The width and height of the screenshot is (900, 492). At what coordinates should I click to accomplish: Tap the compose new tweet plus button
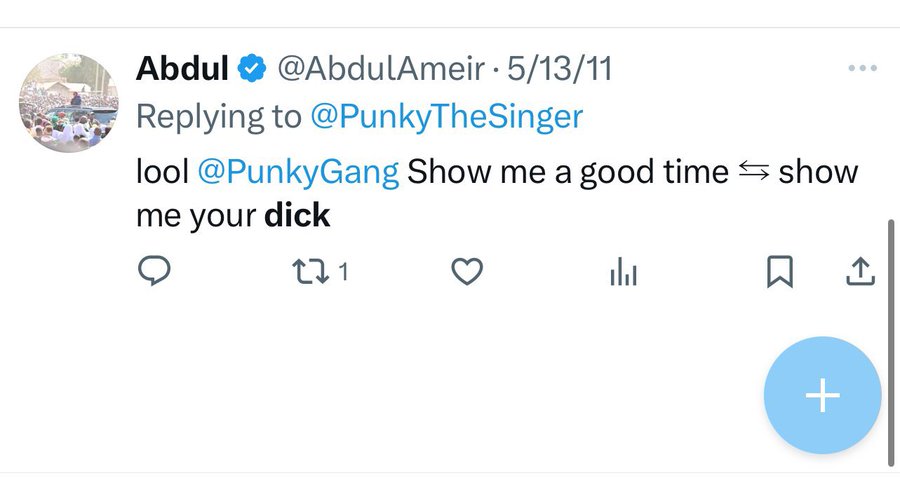822,396
